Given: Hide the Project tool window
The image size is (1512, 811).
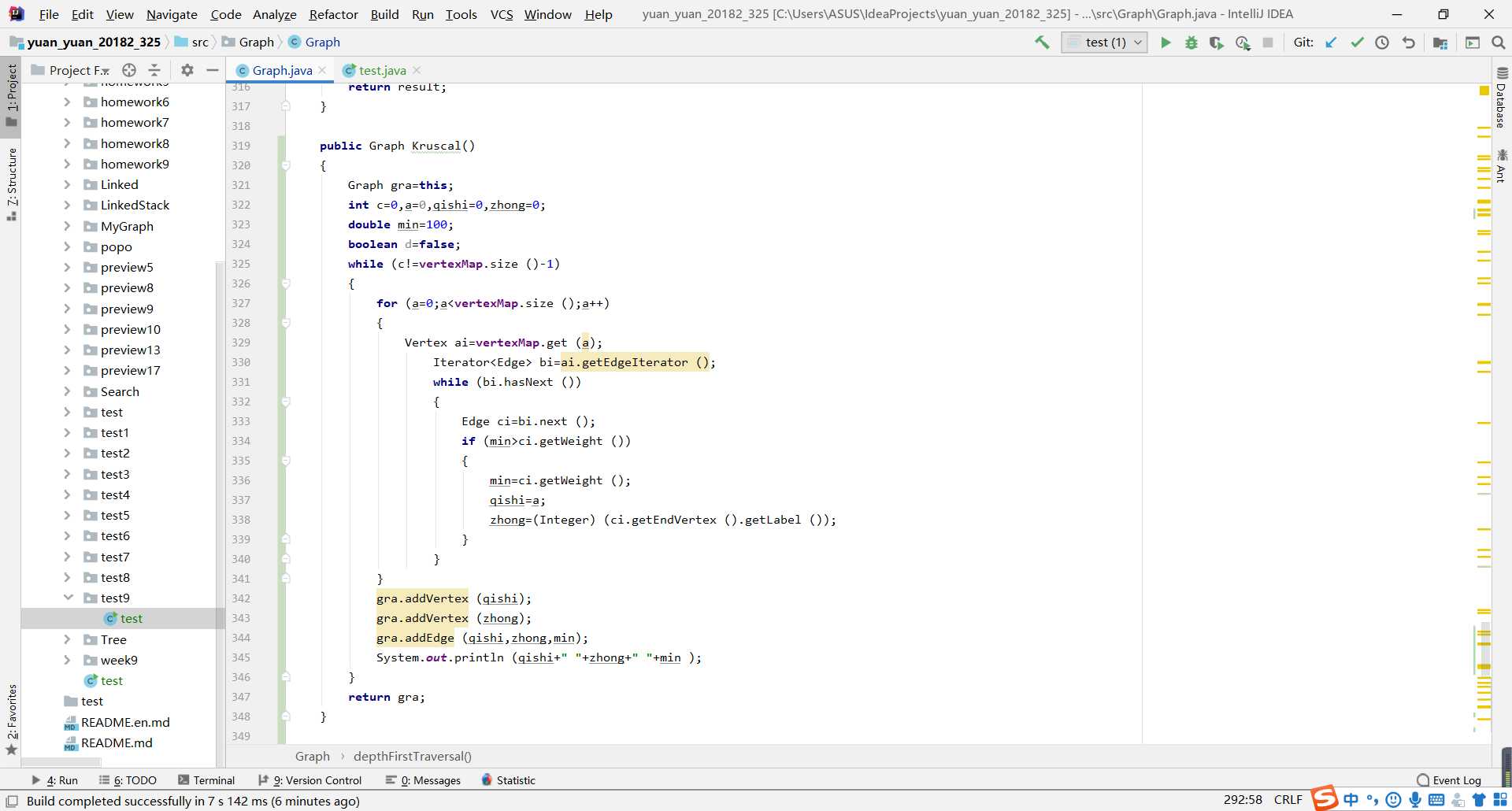Looking at the screenshot, I should pyautogui.click(x=212, y=70).
